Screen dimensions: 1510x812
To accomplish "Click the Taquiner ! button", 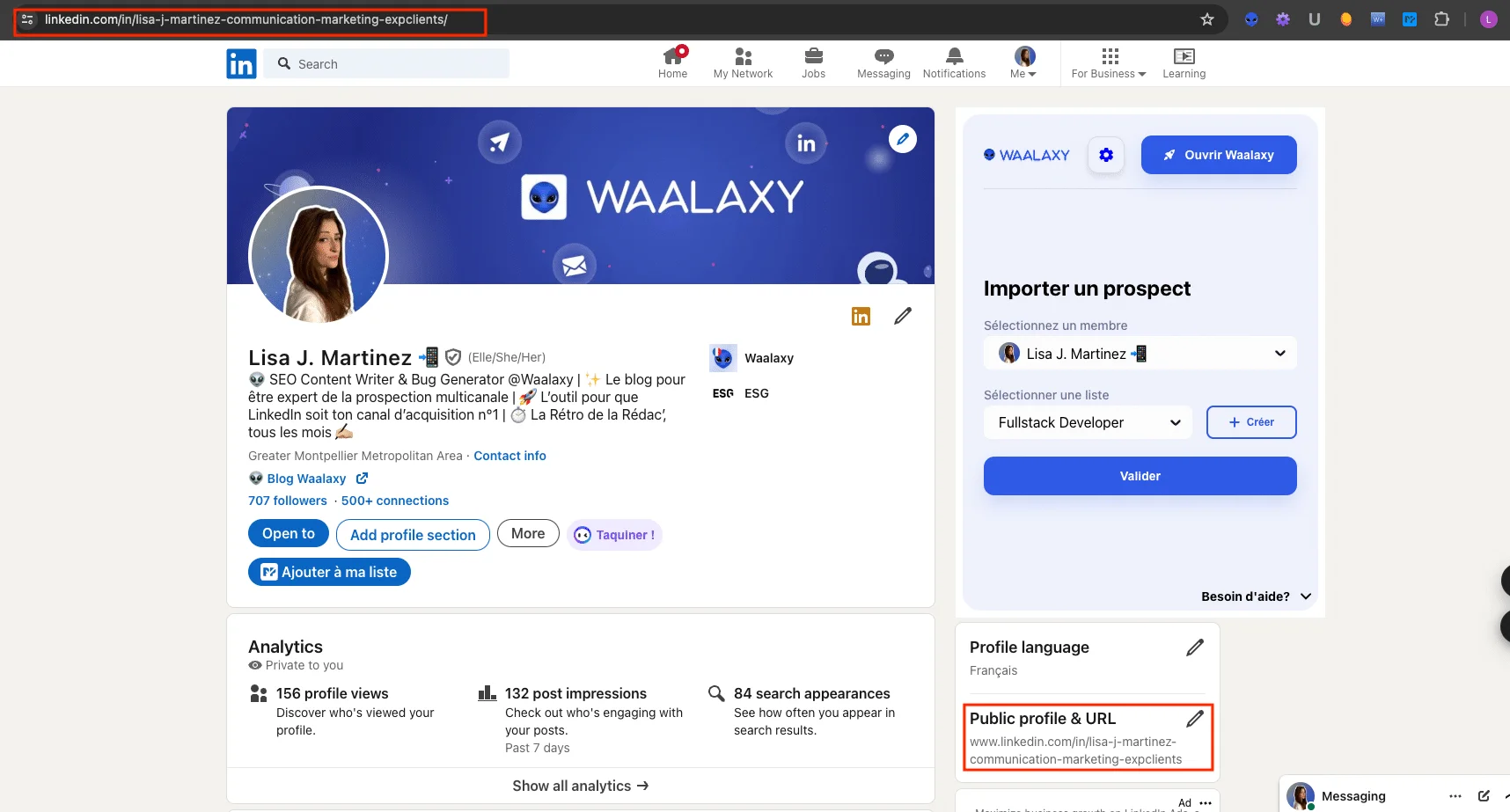I will 614,535.
